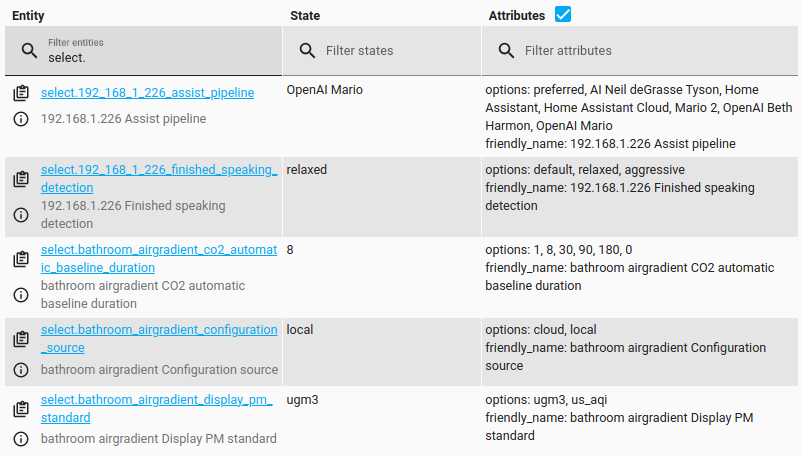Open the bathroom airgradient co2 baseline link
The width and height of the screenshot is (802, 456).
tap(158, 250)
